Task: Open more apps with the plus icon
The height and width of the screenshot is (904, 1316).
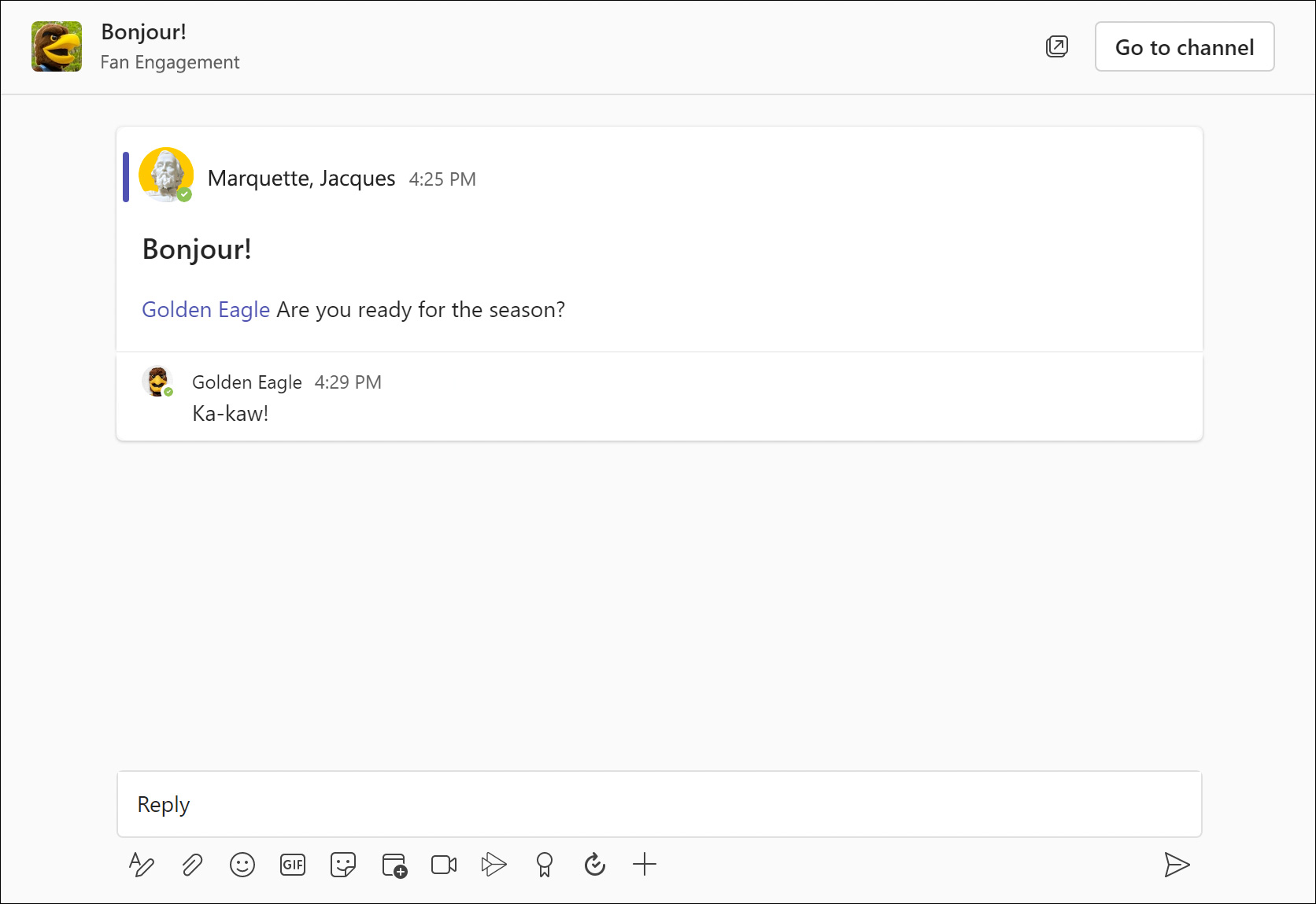Action: click(x=645, y=865)
